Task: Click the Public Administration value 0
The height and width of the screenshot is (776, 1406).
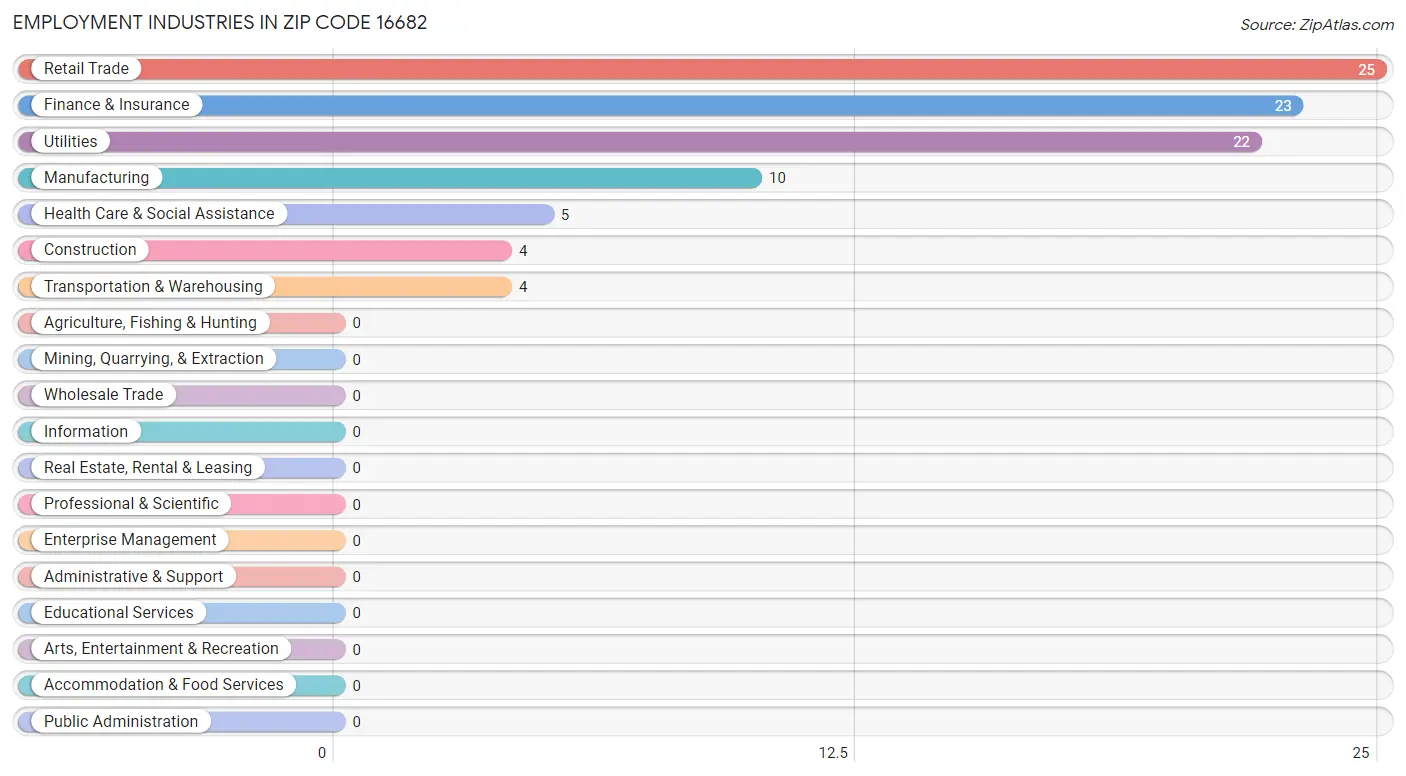Action: click(356, 722)
